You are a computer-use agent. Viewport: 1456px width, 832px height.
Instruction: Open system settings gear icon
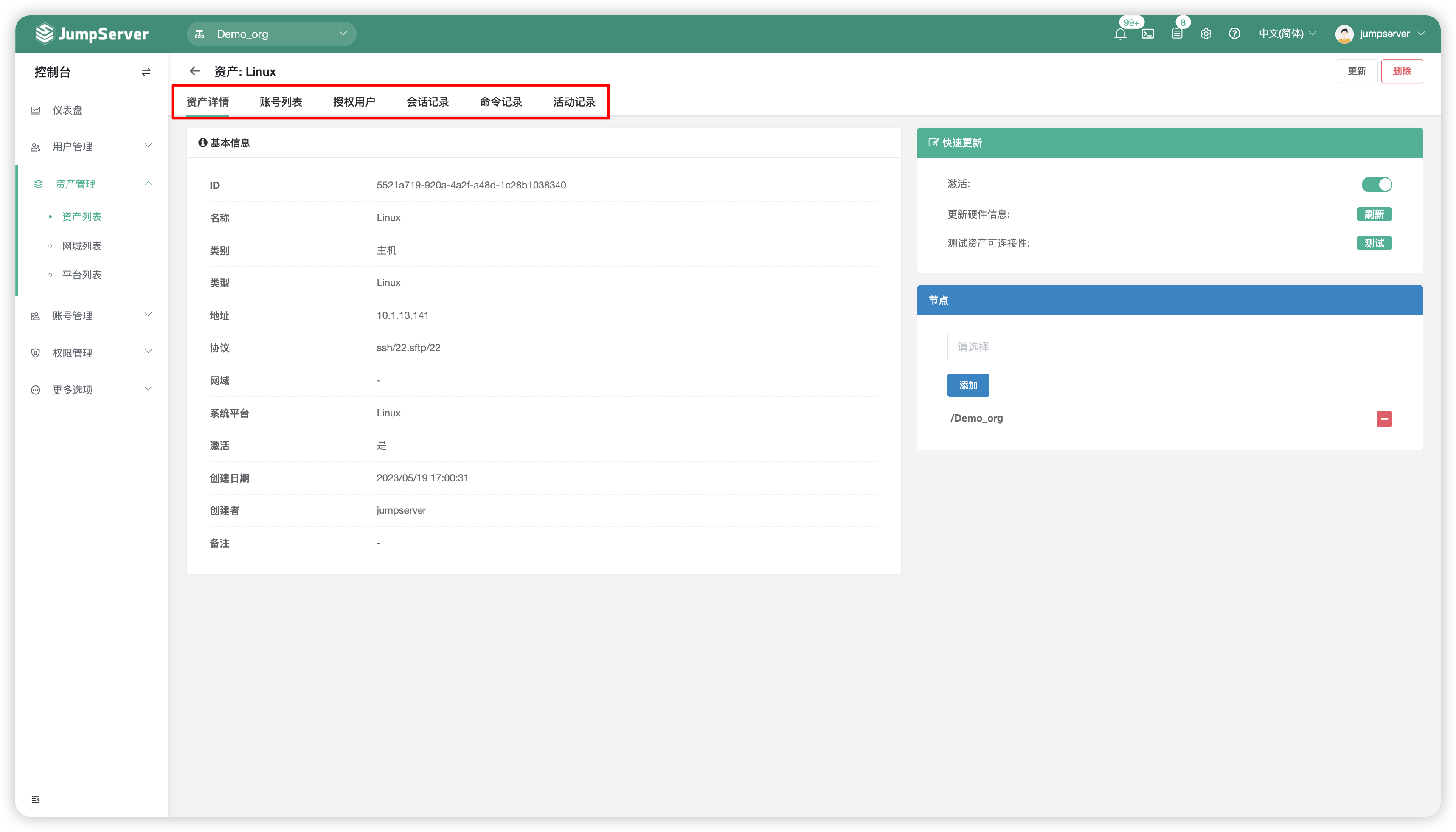[1206, 34]
